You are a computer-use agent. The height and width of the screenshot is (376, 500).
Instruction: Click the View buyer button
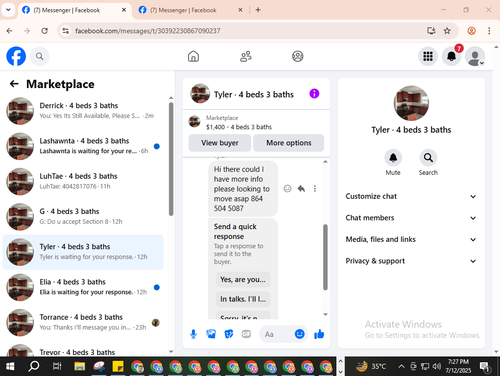coord(220,143)
